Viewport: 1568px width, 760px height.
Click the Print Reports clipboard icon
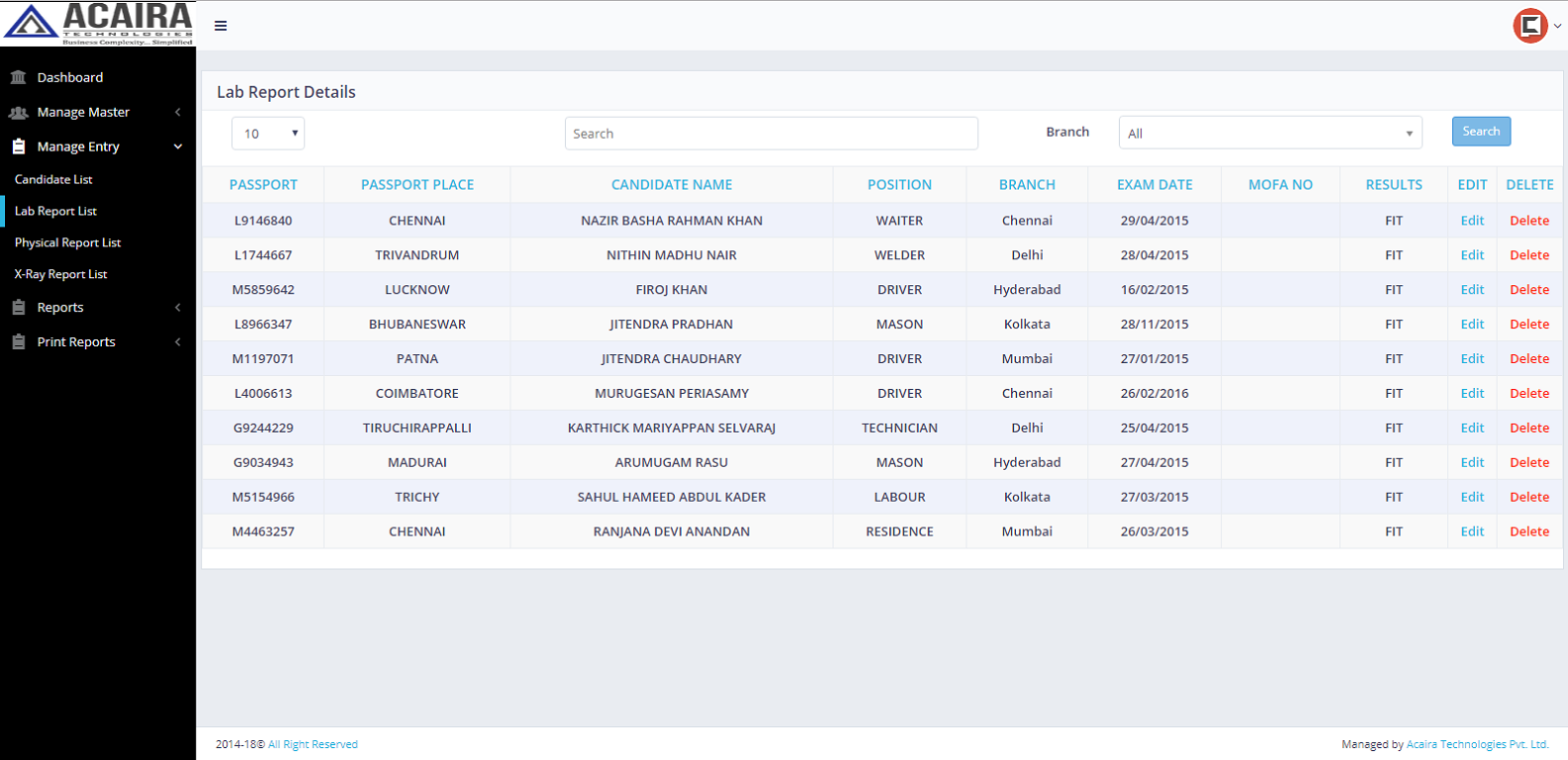click(x=18, y=342)
